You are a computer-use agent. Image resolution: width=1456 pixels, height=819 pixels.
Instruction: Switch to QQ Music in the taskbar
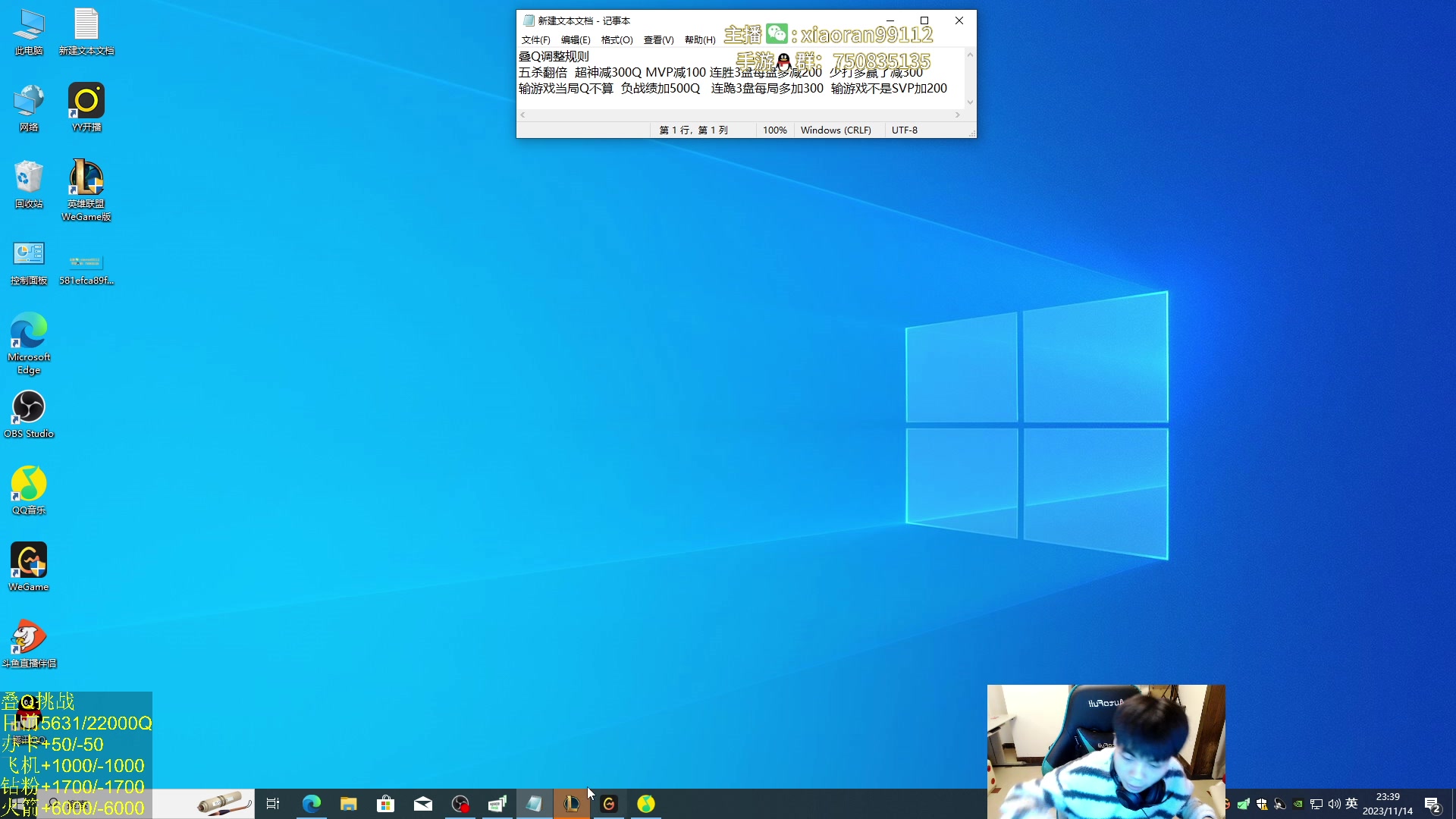click(645, 804)
